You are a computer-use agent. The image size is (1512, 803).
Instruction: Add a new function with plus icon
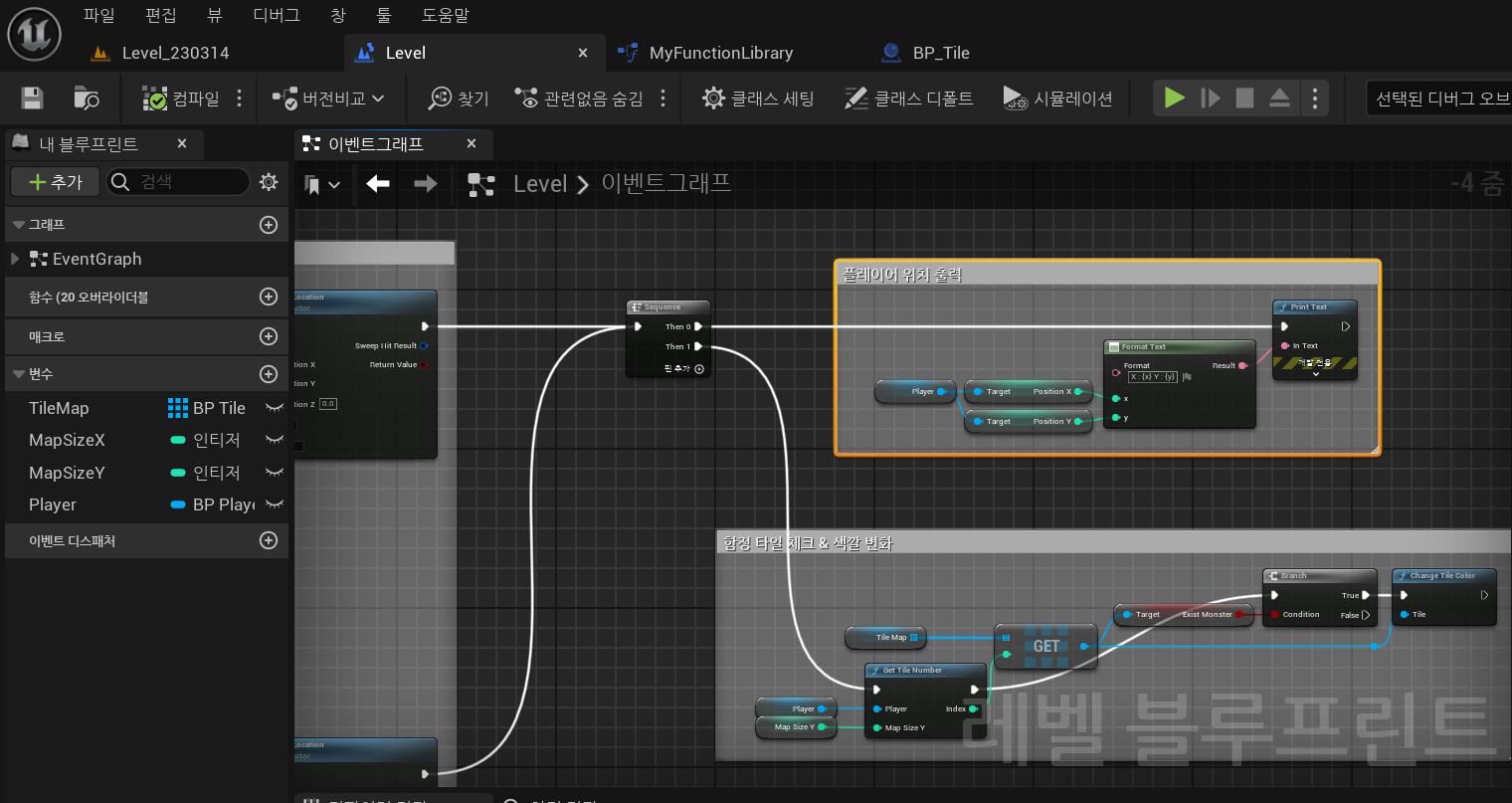pyautogui.click(x=269, y=297)
